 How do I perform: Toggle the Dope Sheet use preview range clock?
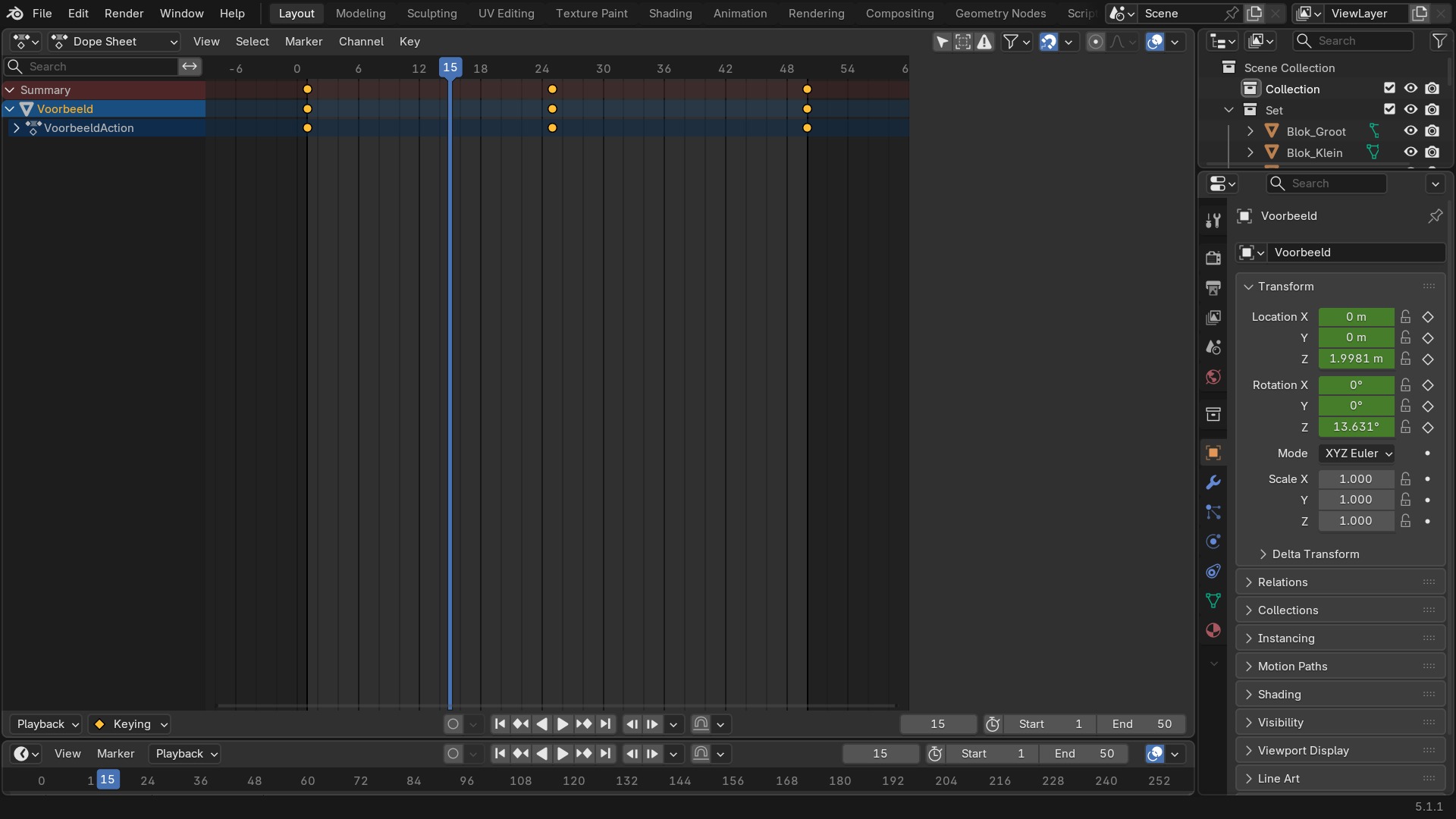[x=993, y=724]
